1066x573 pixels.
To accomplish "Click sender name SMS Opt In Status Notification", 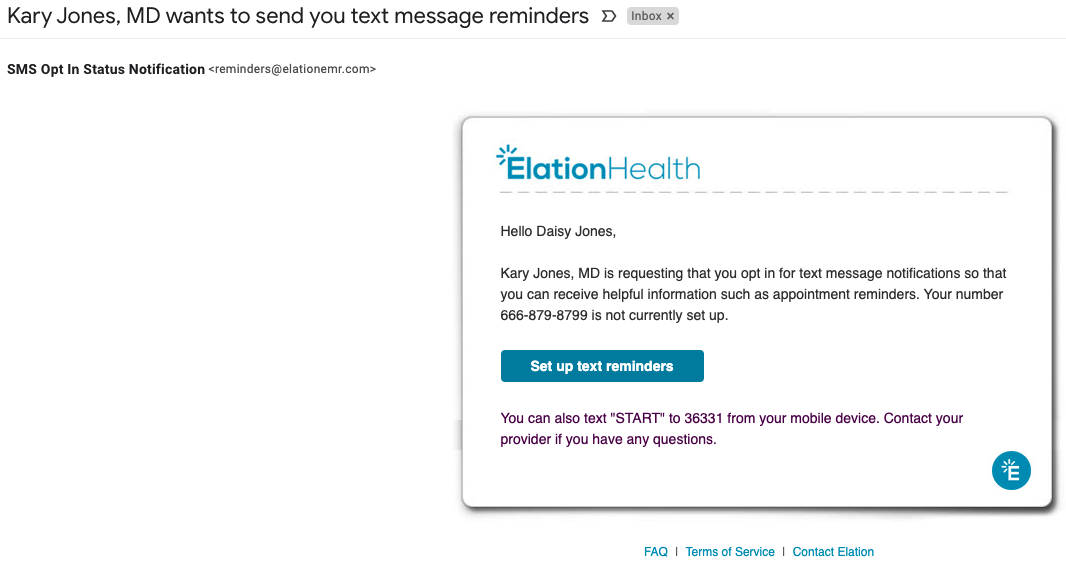I will (106, 70).
